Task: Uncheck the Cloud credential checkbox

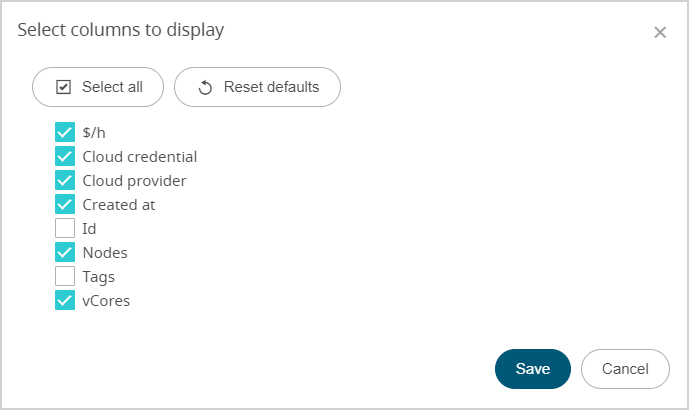Action: click(x=65, y=157)
